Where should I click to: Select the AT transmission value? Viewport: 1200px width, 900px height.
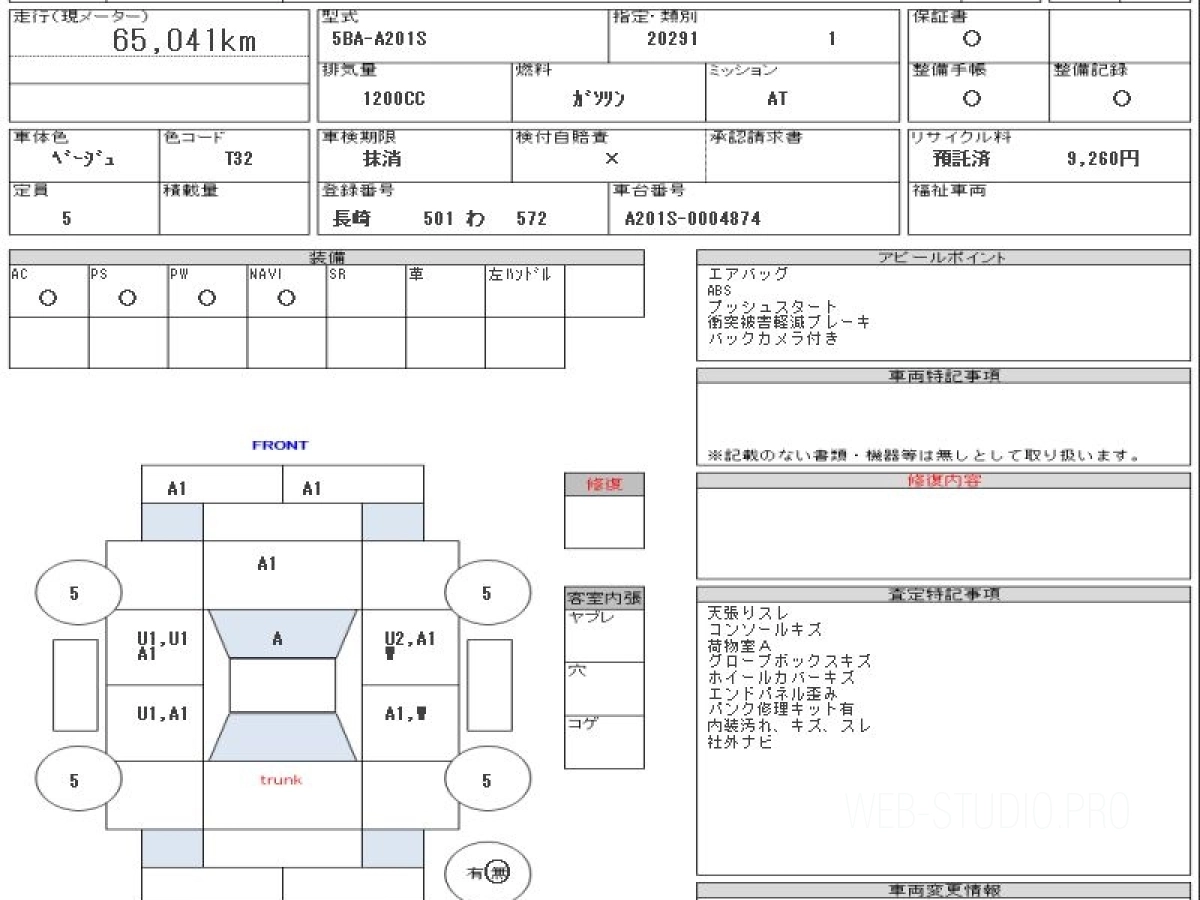coord(777,98)
